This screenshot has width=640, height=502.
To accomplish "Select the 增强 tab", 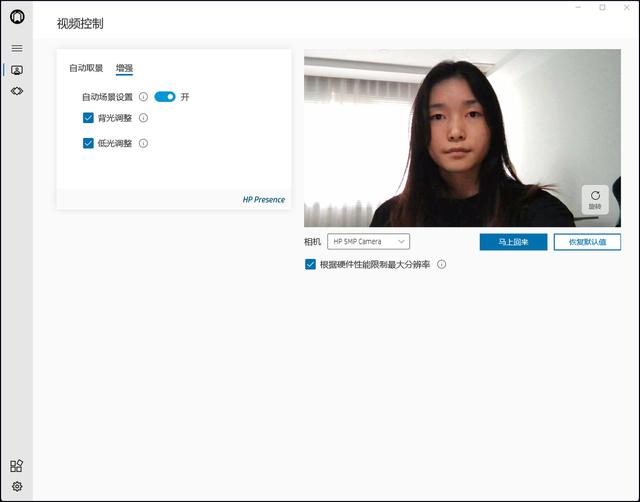I will tap(124, 68).
